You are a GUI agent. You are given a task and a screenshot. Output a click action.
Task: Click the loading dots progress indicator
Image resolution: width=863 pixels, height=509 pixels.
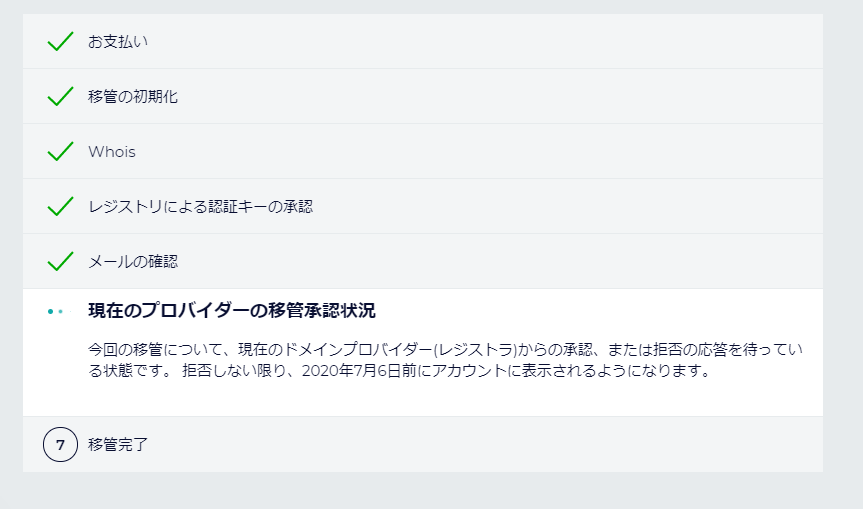coord(59,311)
